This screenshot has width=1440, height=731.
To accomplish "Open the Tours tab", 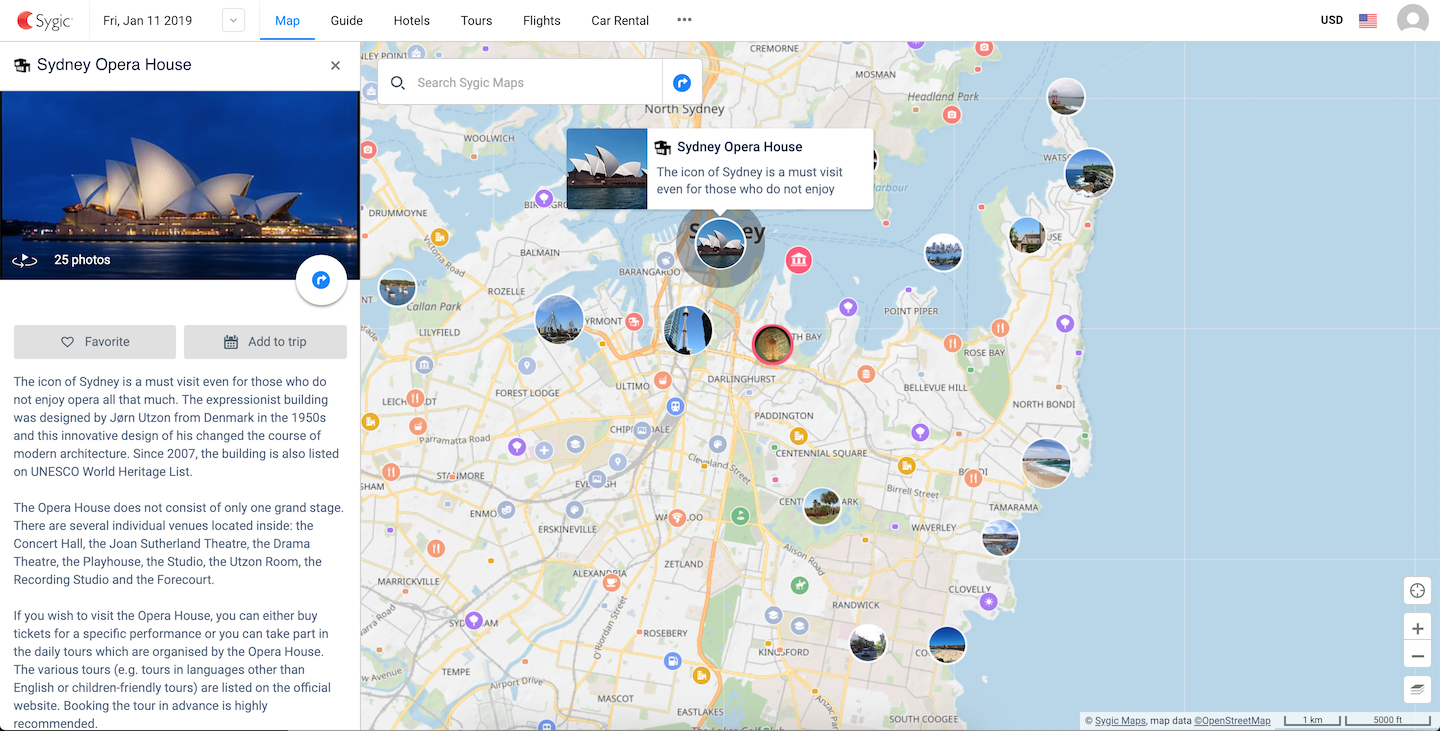I will click(476, 20).
